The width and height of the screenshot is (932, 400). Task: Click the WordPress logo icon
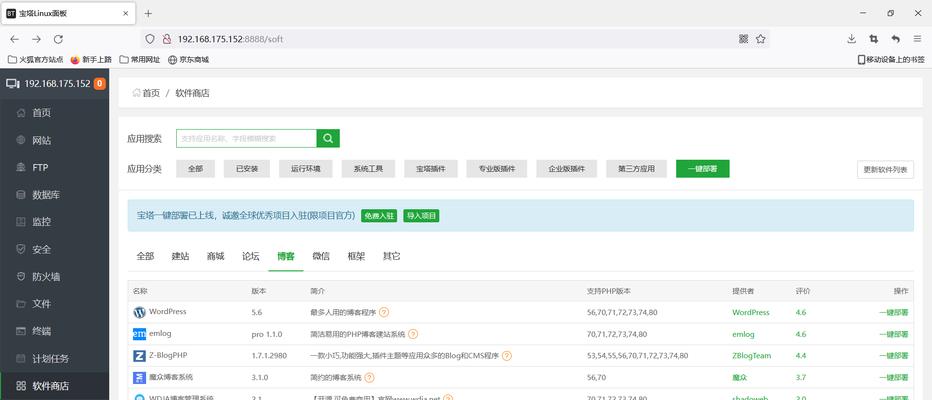(x=140, y=312)
